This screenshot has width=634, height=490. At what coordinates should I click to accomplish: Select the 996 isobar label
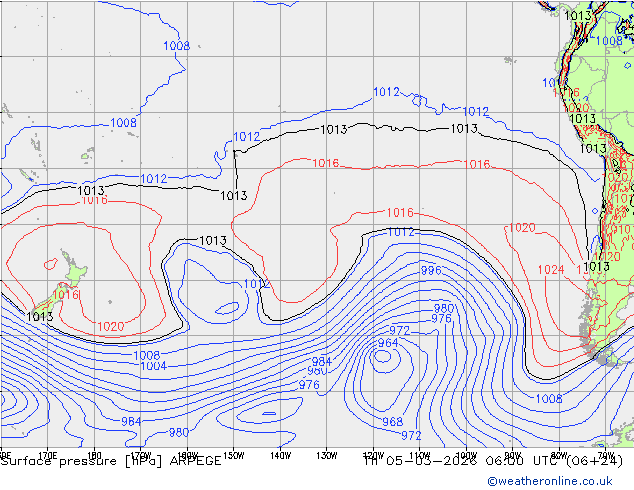click(x=431, y=270)
